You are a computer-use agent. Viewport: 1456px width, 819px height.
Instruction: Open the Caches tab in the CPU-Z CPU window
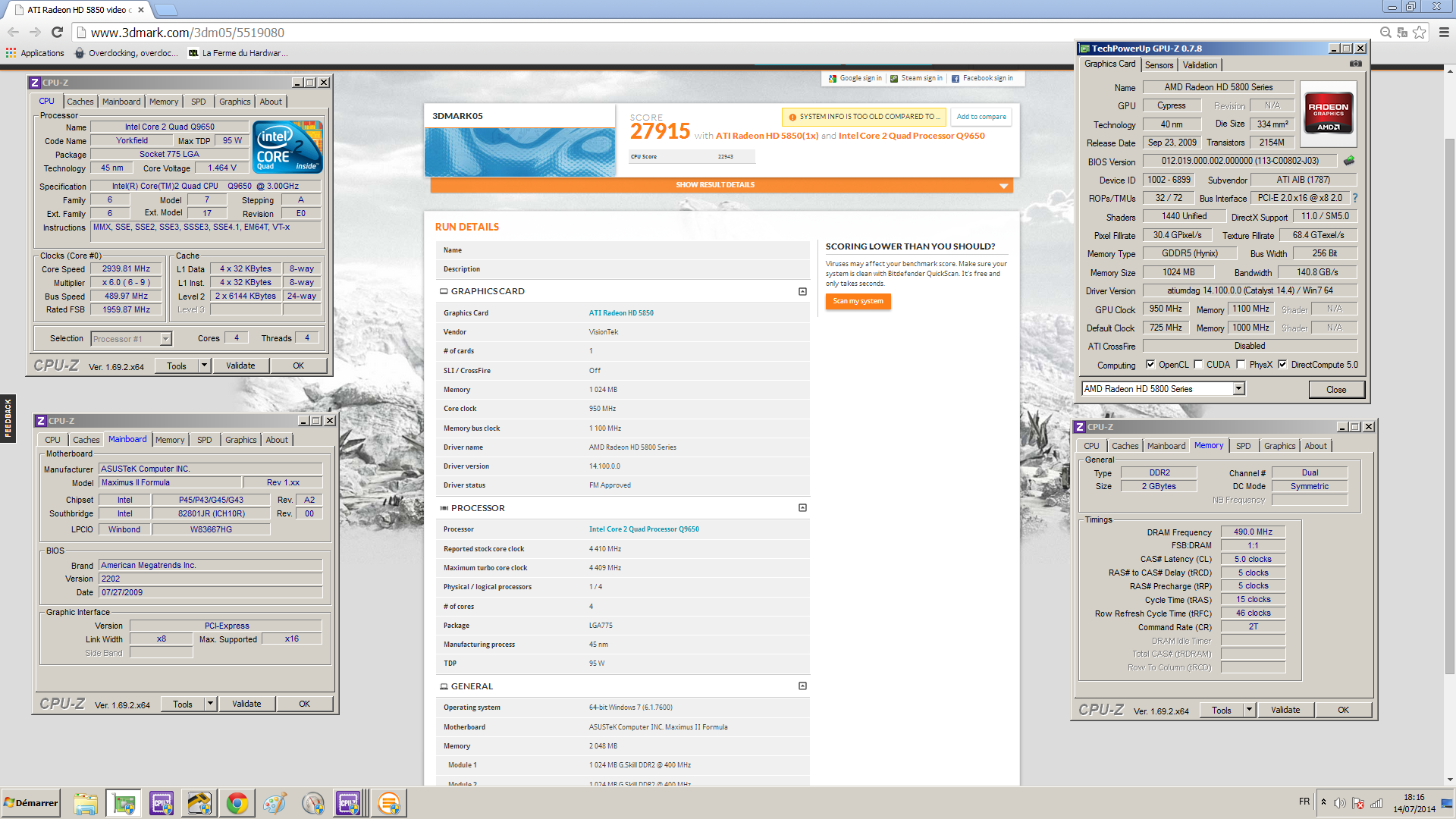pos(80,102)
